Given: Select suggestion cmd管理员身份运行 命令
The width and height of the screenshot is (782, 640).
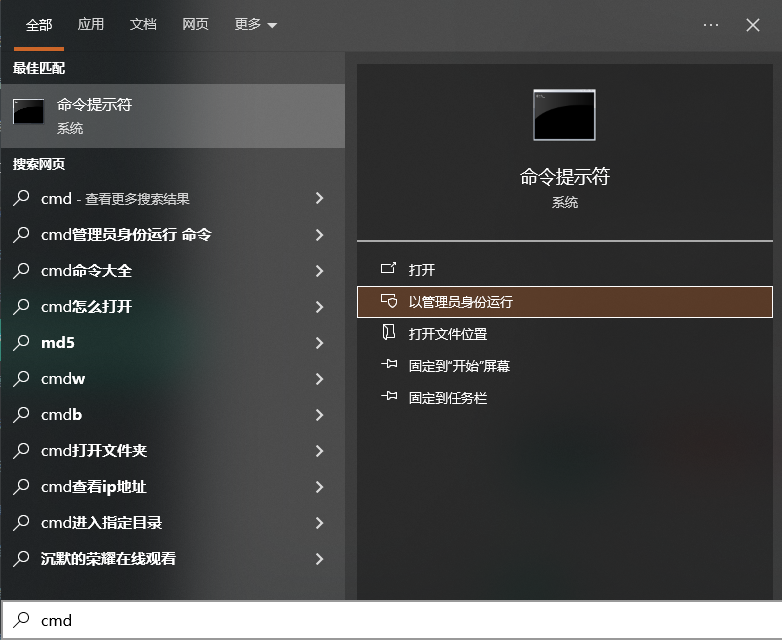Looking at the screenshot, I should pyautogui.click(x=173, y=234).
